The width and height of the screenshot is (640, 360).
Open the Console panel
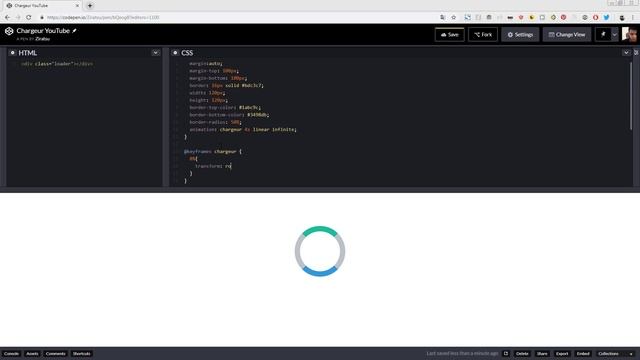click(11, 353)
